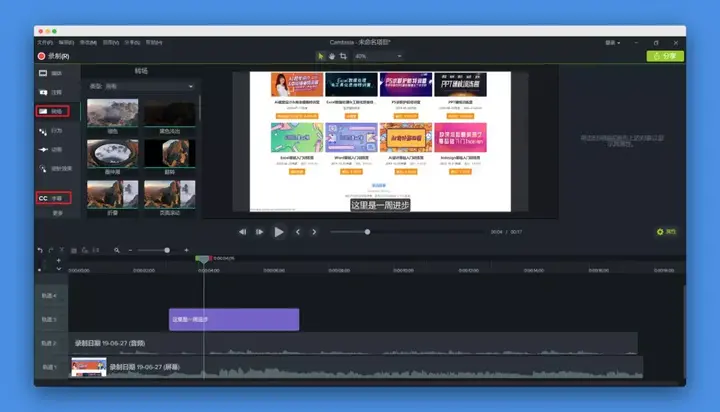Click the copy icon in timeline toolbar

[73, 250]
